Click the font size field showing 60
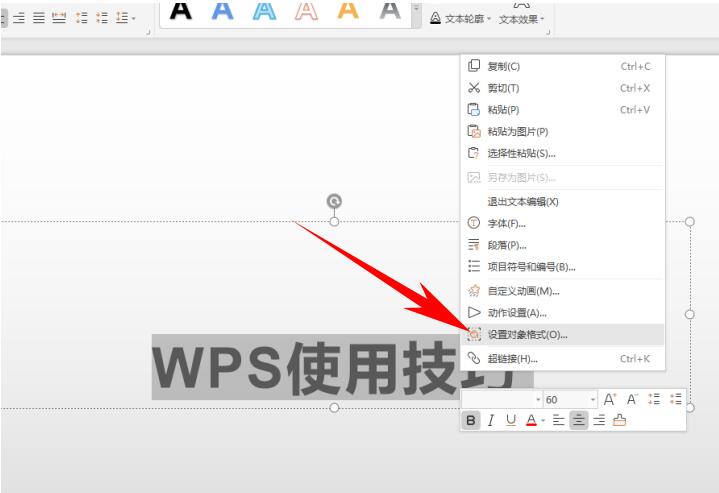This screenshot has height=493, width=719. [x=566, y=399]
